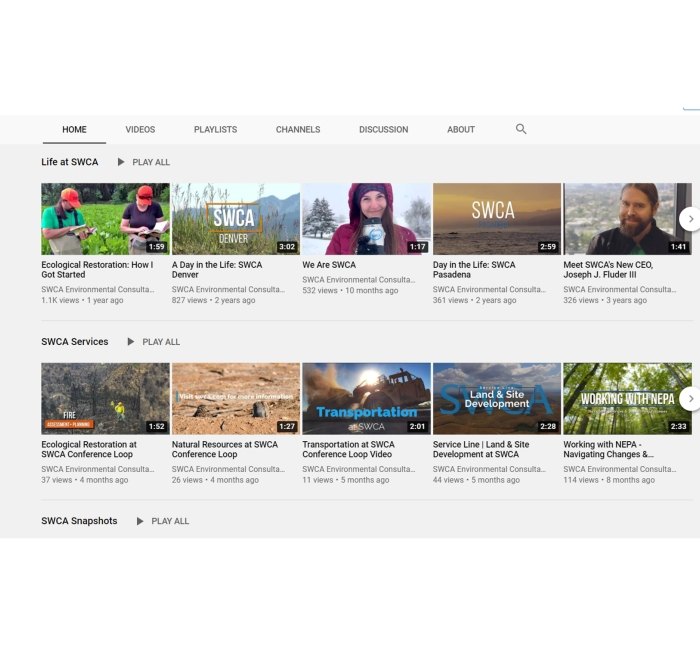Image resolution: width=700 pixels, height=646 pixels.
Task: Click the 532 views • 10 months ago text
Action: tap(350, 290)
